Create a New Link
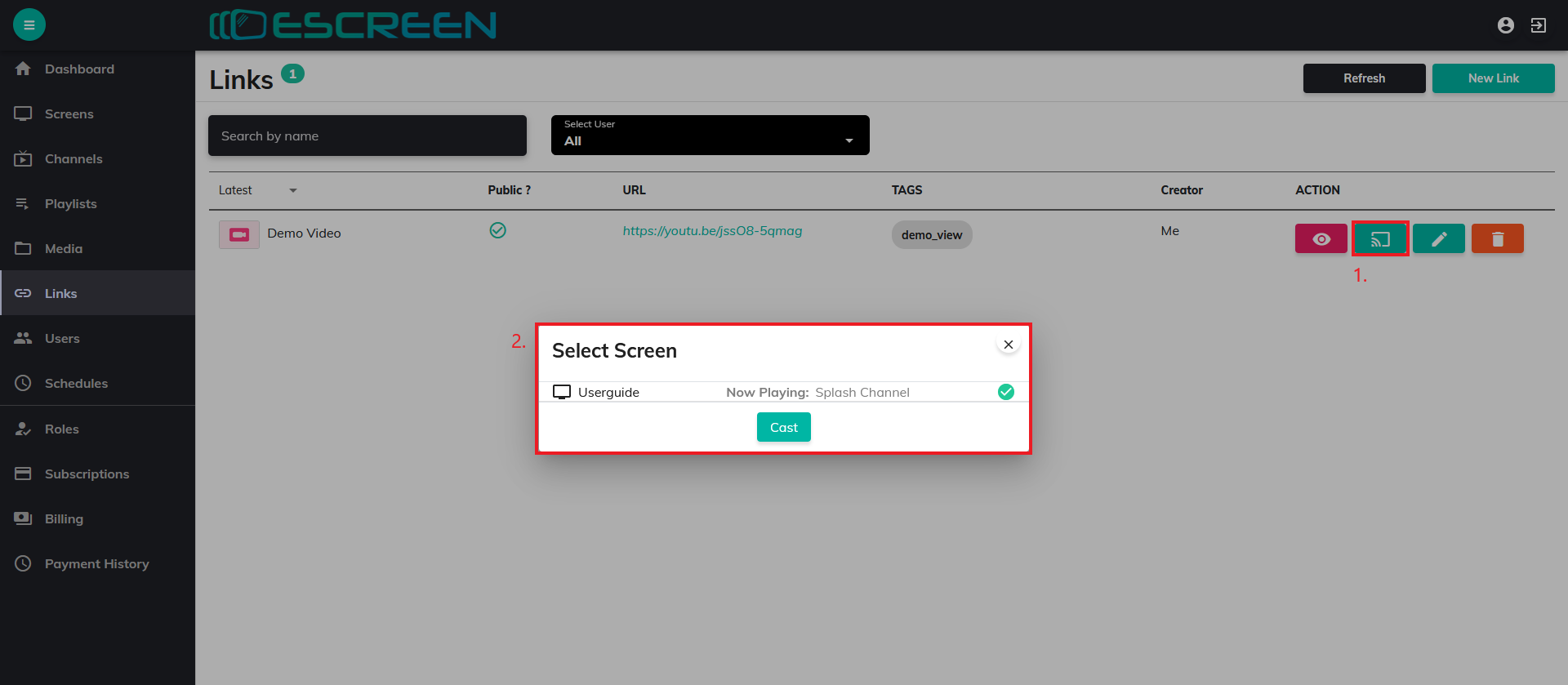Screen dimensions: 1568x685 coord(1493,78)
